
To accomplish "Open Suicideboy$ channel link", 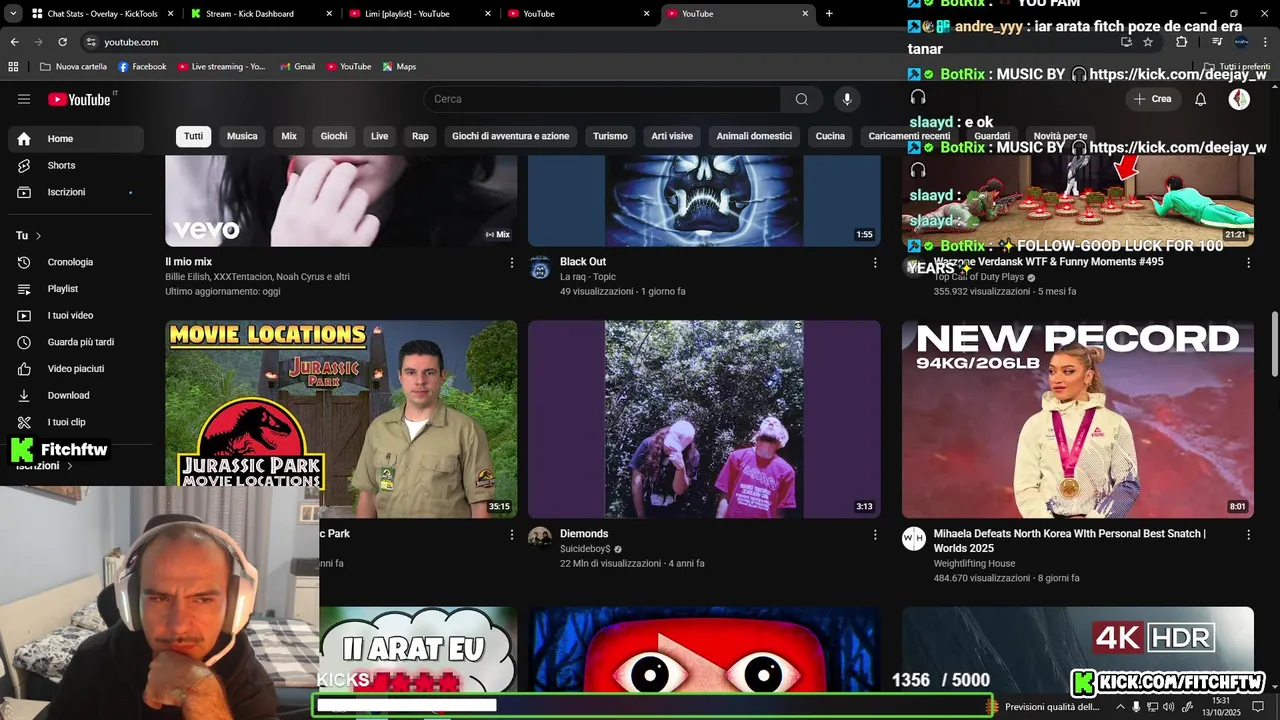I will (x=585, y=549).
